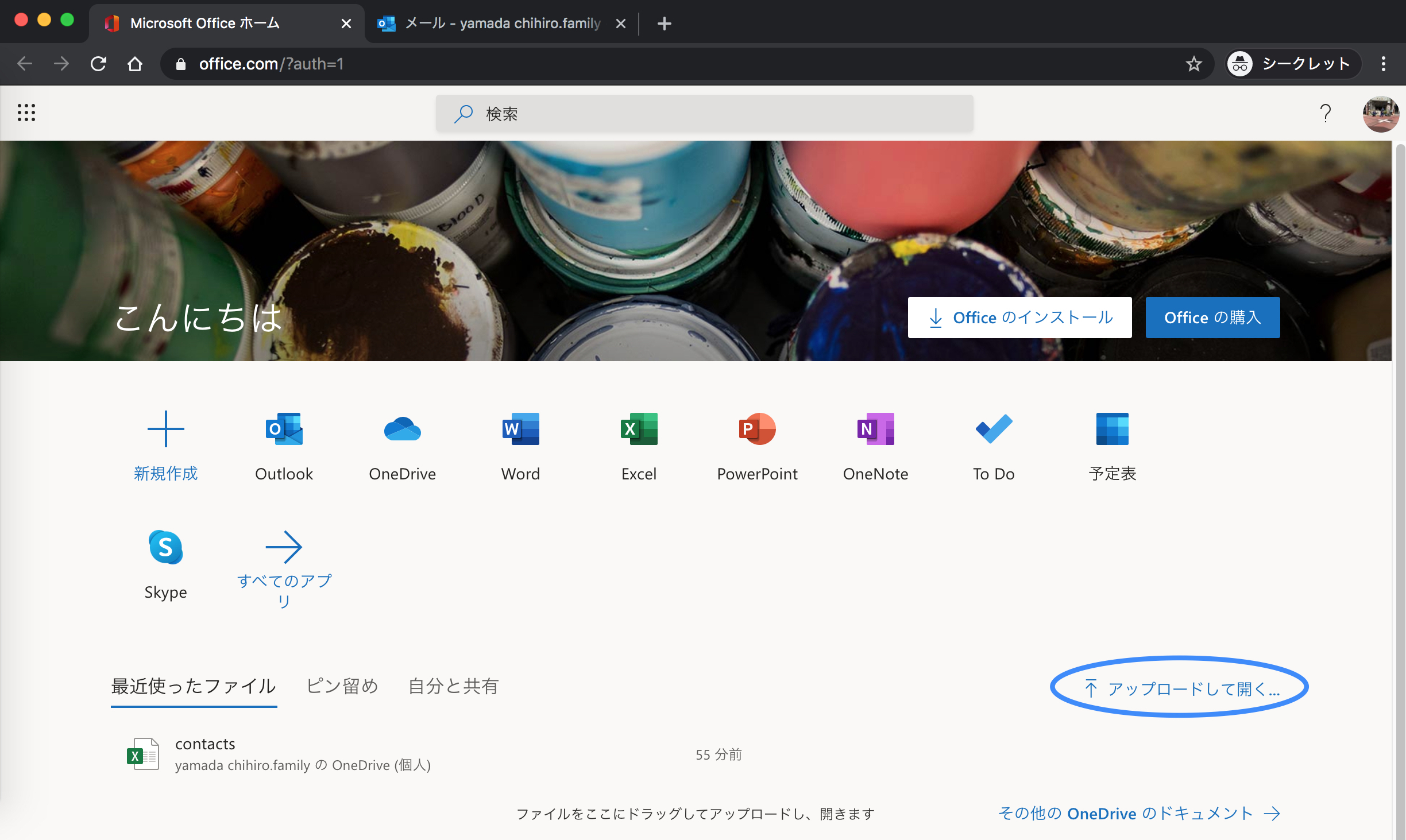Image resolution: width=1406 pixels, height=840 pixels.
Task: View site info lock icon
Action: (x=180, y=64)
